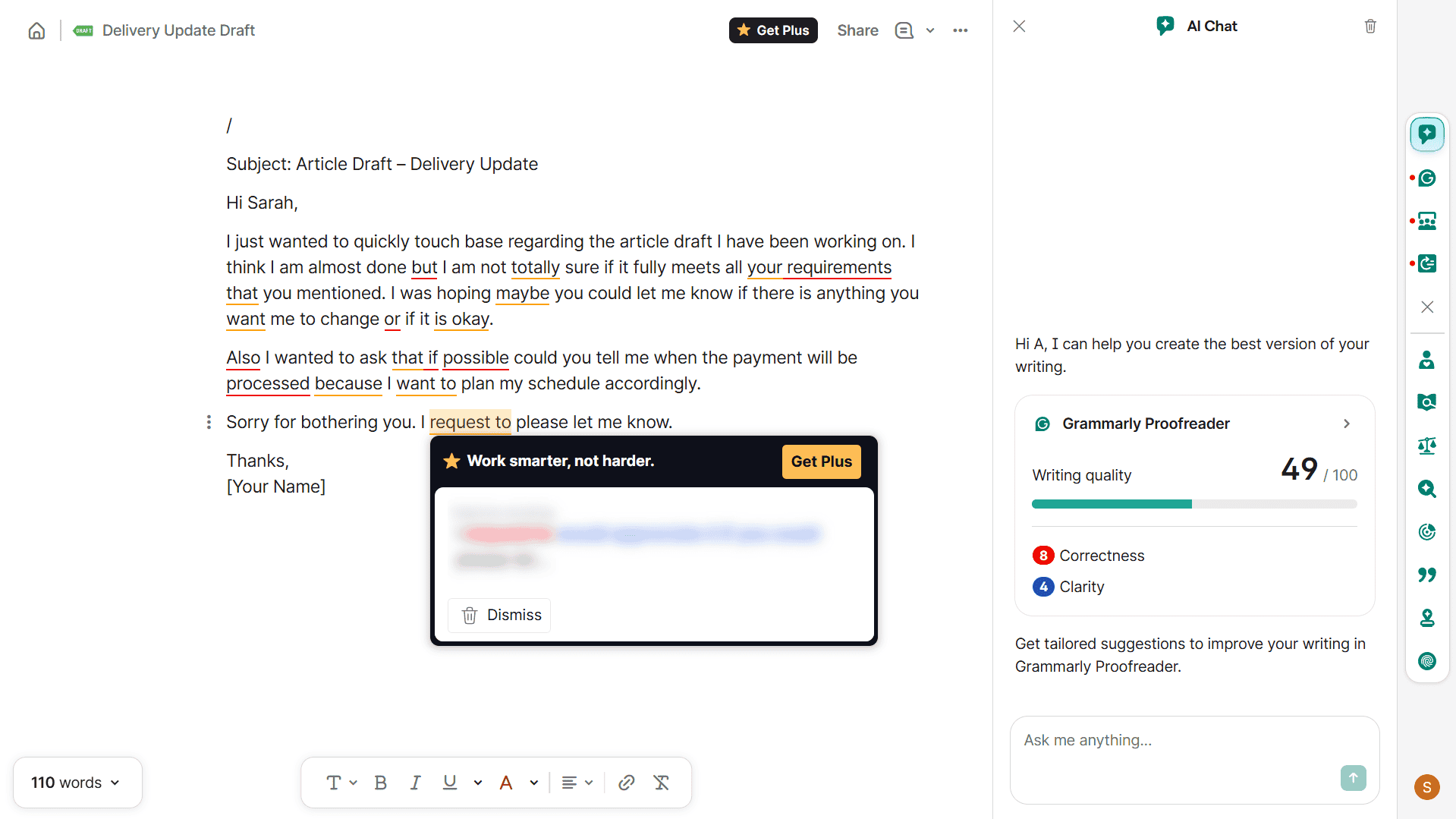The width and height of the screenshot is (1456, 819).
Task: Expand the Grammarly Proofreader card chevron
Action: click(1347, 424)
